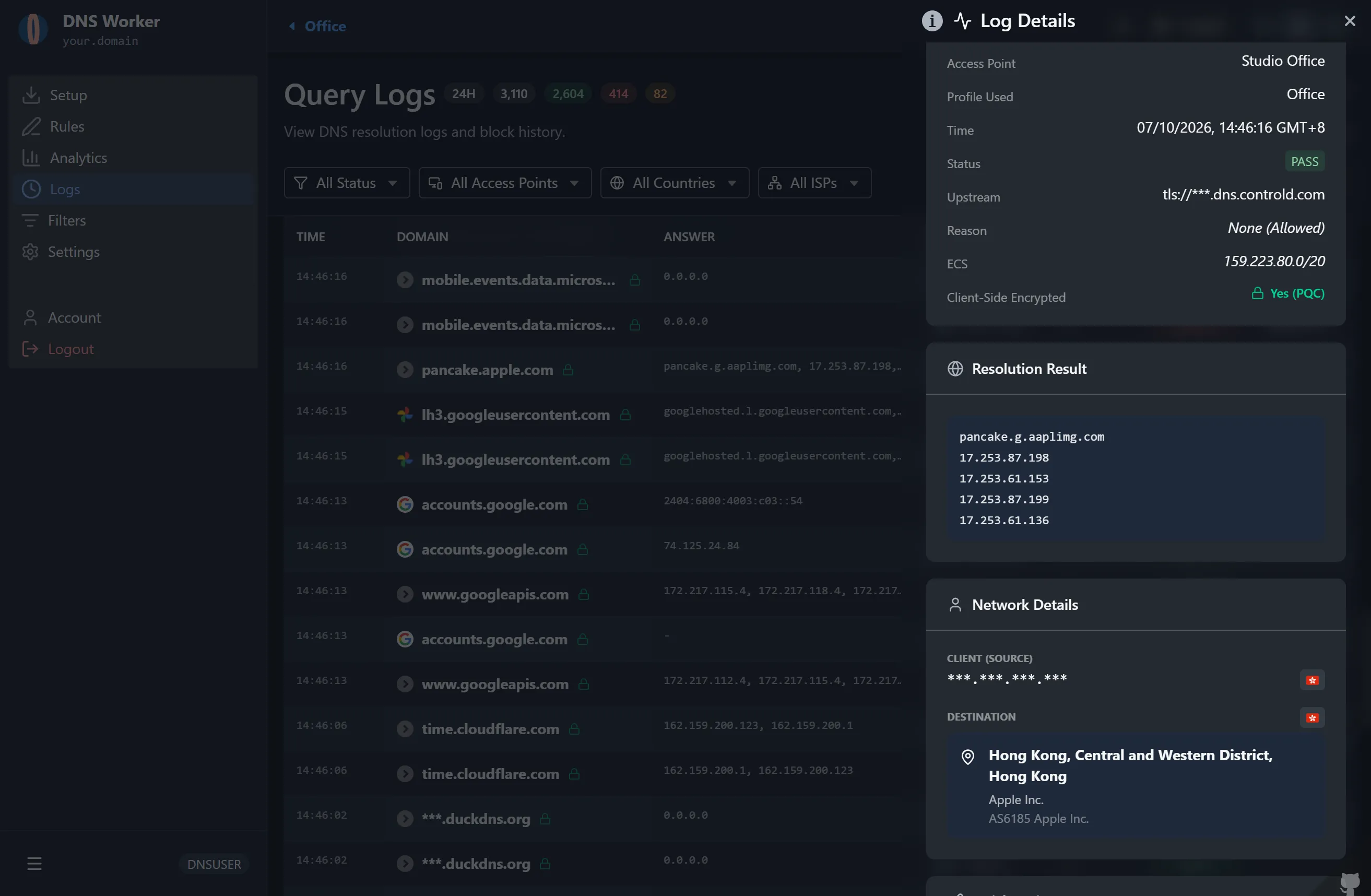The image size is (1371, 896).
Task: Select Logs in the sidebar
Action: coord(133,189)
